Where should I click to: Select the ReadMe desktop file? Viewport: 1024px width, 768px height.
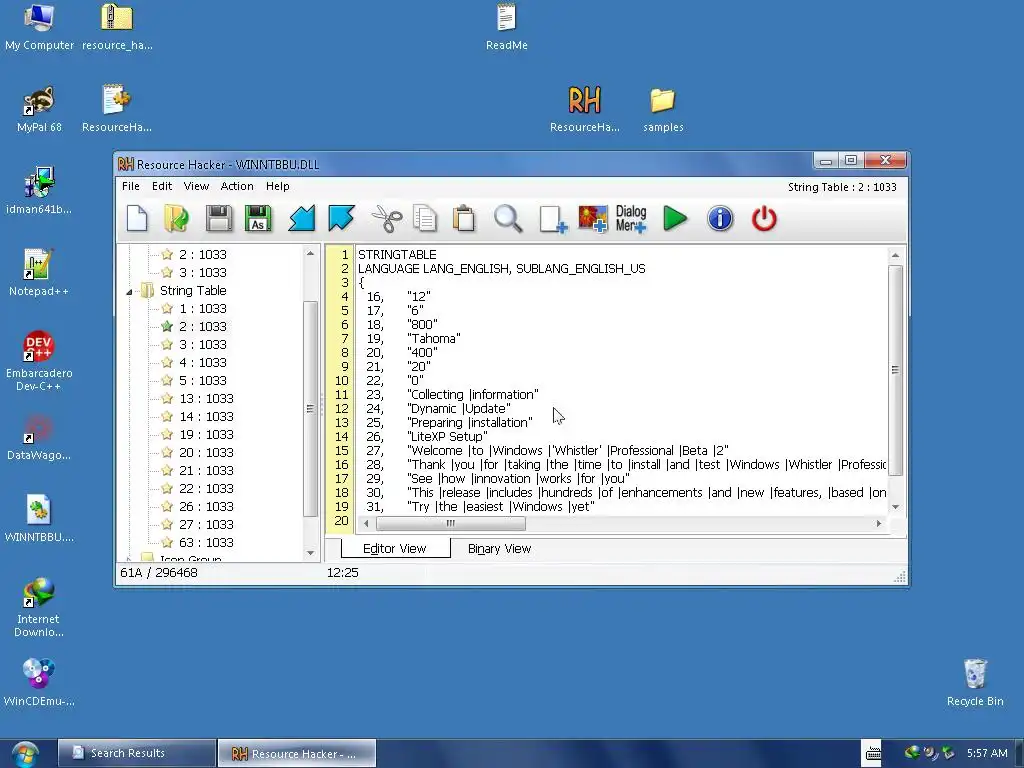(x=507, y=27)
